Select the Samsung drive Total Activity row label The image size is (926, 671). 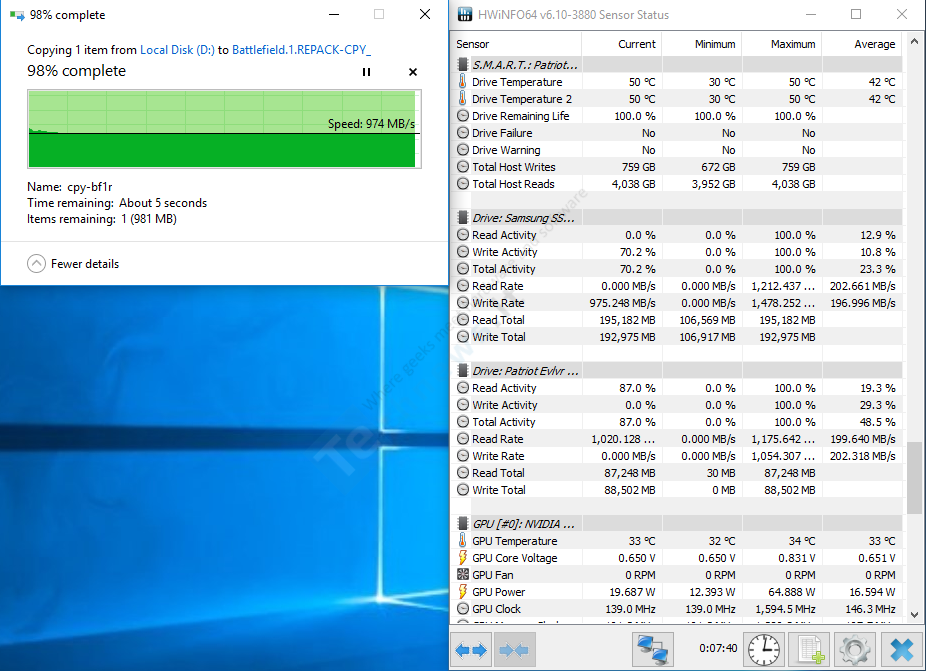[503, 269]
